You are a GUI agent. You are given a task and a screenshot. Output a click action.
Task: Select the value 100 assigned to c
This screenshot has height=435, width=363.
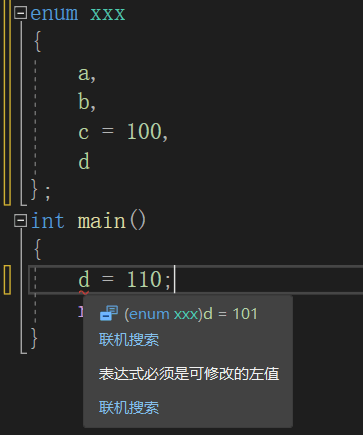(144, 131)
